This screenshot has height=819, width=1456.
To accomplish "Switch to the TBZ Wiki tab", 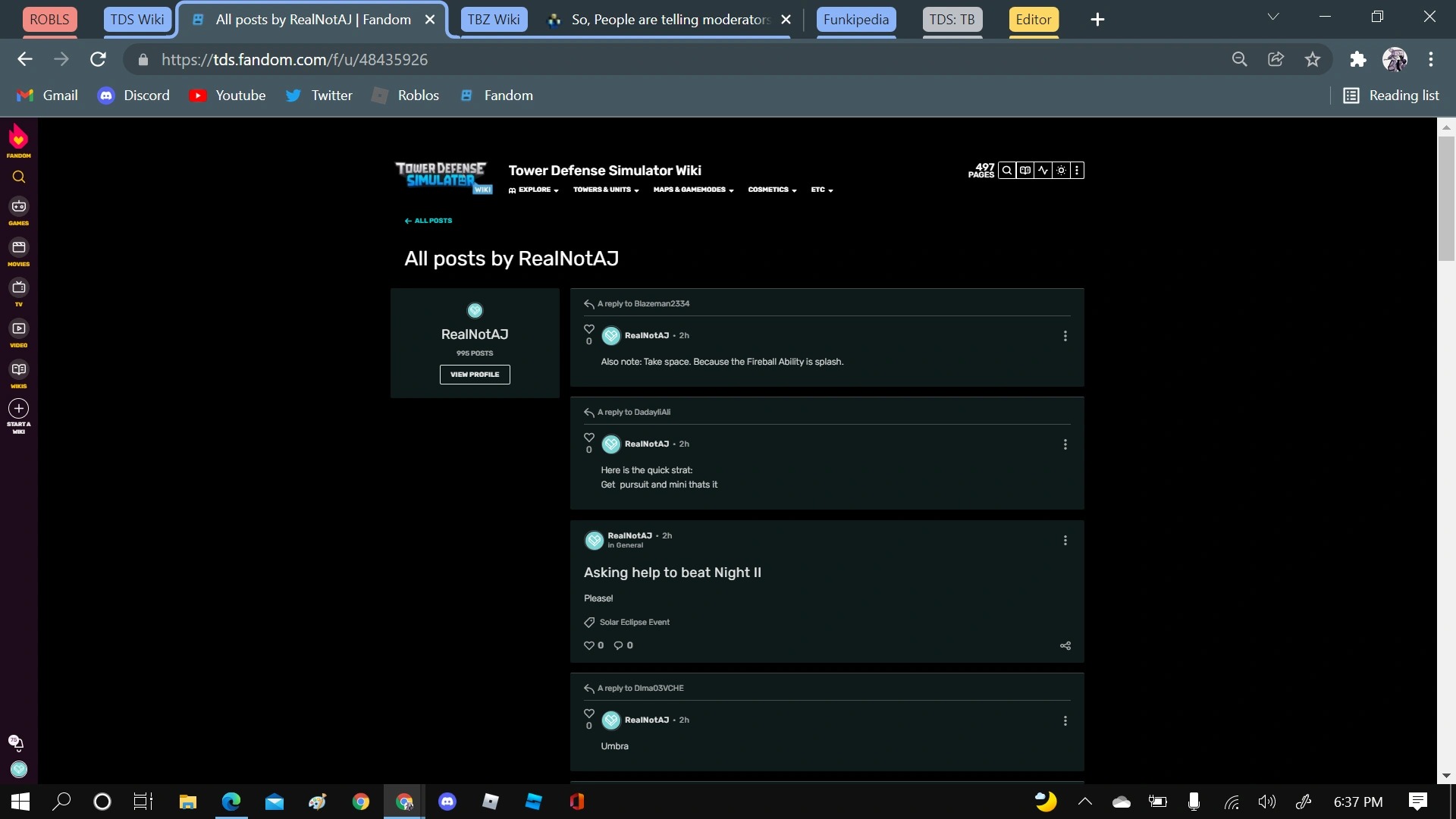I will point(494,20).
